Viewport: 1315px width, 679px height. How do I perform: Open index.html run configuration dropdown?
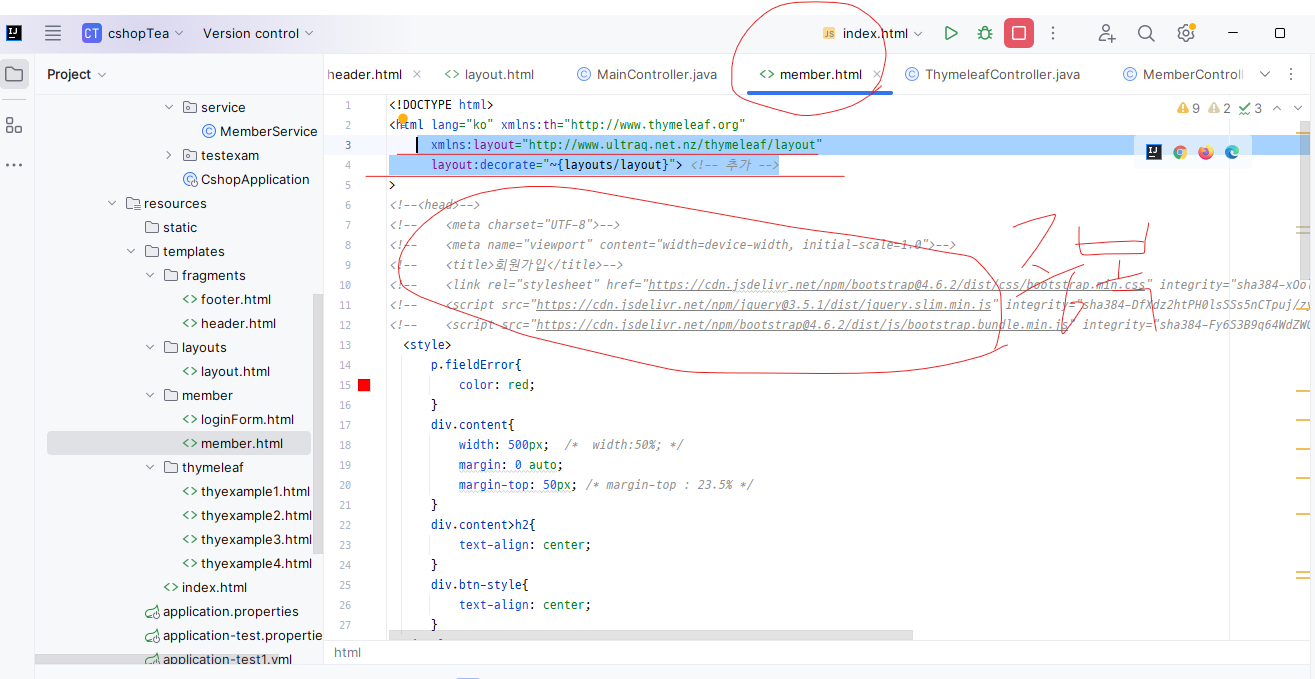point(872,33)
